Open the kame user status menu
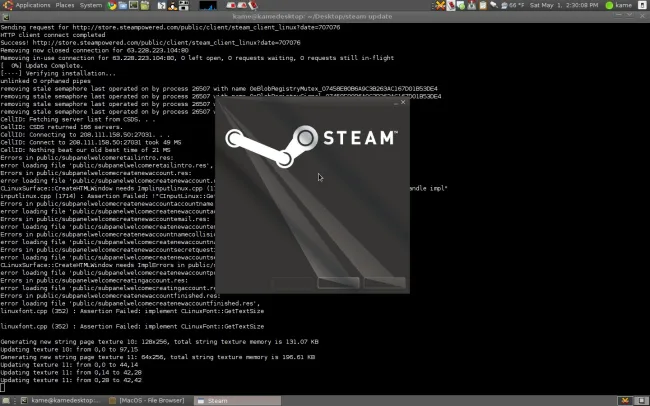This screenshot has height=406, width=650. [618, 5]
